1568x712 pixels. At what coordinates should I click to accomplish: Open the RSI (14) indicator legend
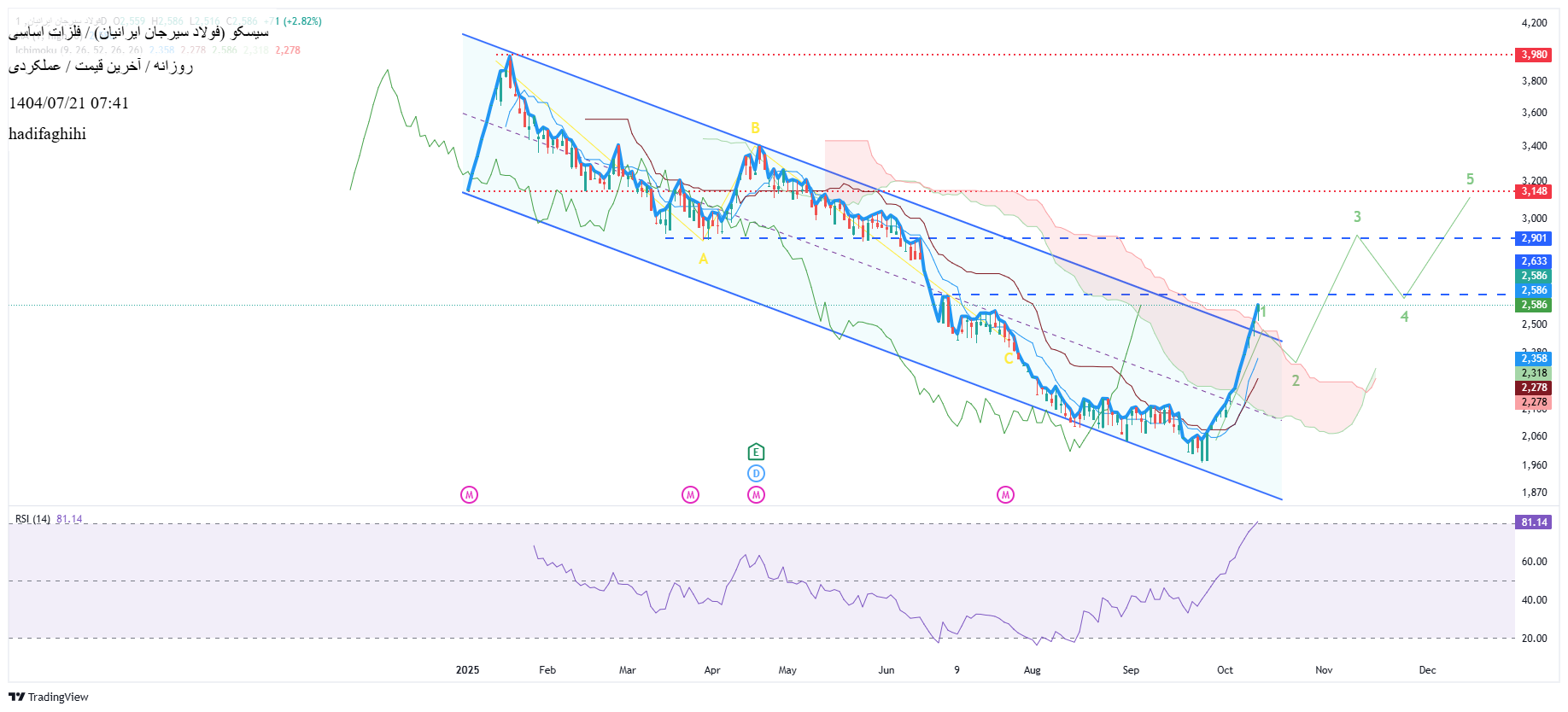[x=32, y=519]
